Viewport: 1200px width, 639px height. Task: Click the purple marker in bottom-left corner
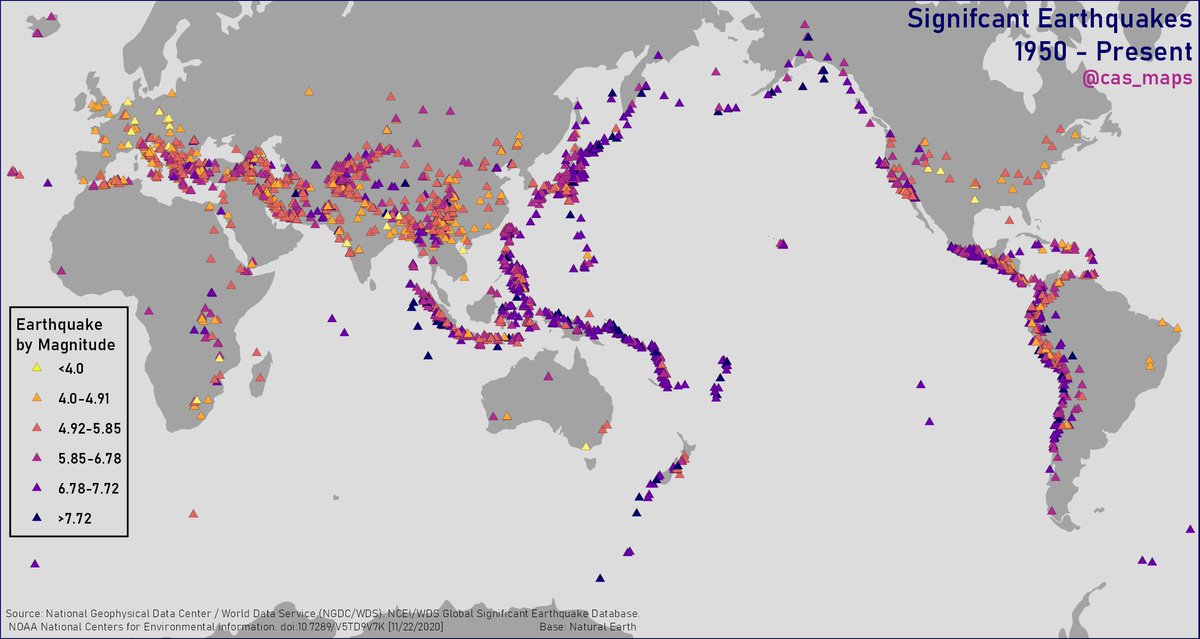point(35,564)
